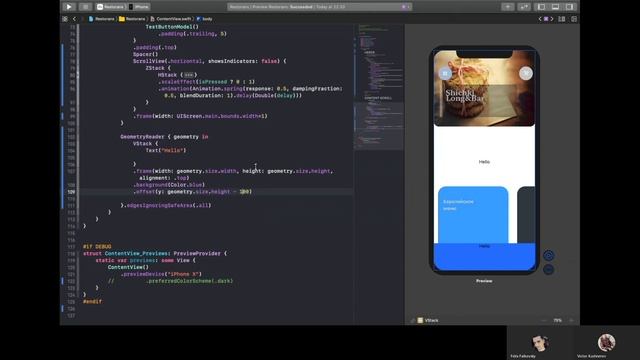Go back in editor history
The width and height of the screenshot is (640, 360).
[x=74, y=19]
